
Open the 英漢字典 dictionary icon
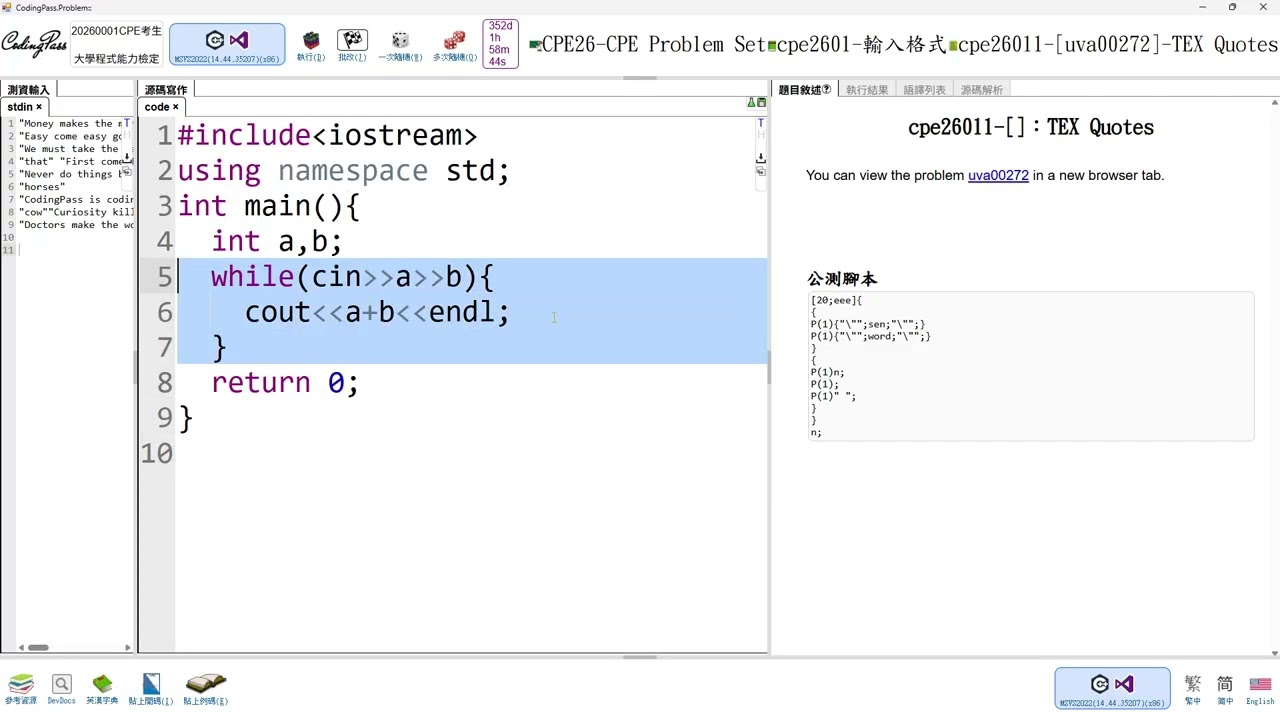tap(102, 688)
